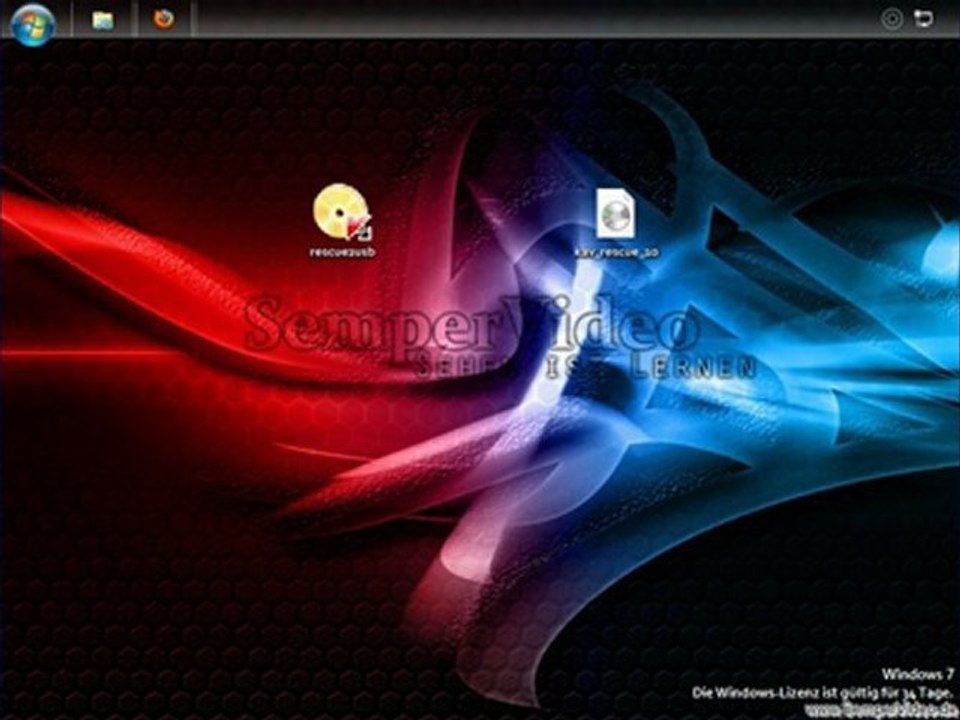Open the Explorer folder icon in taskbar

(x=102, y=20)
